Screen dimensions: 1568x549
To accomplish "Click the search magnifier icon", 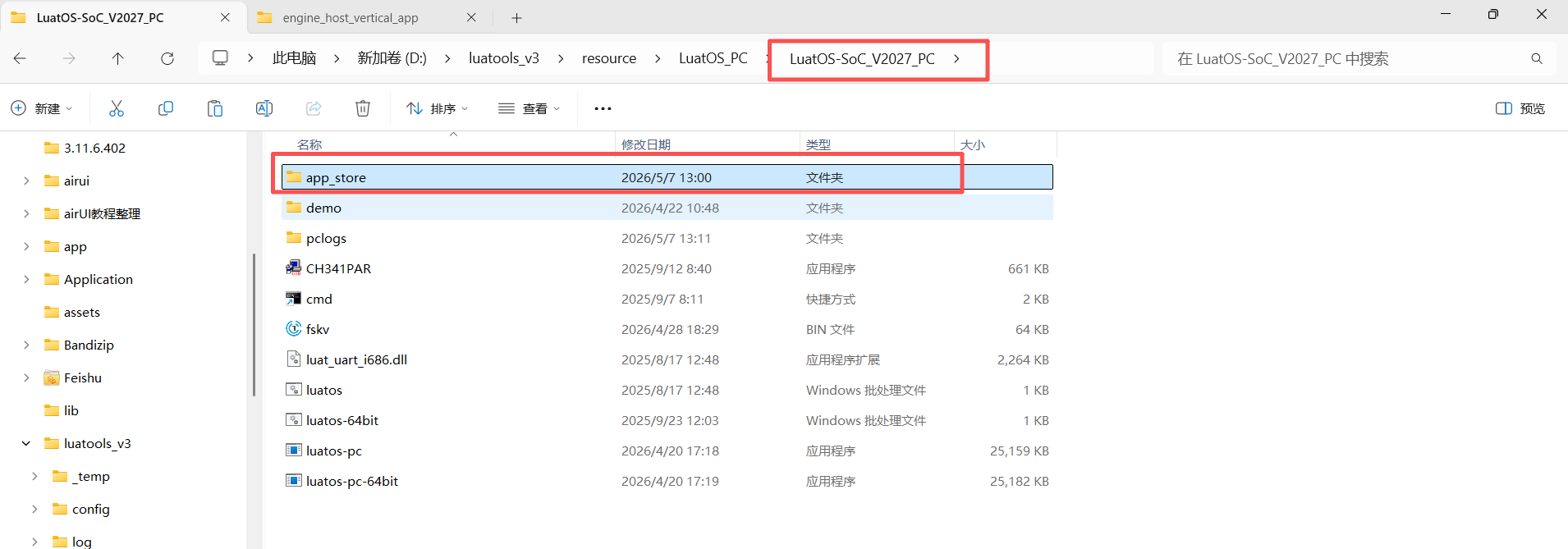I will [x=1537, y=58].
